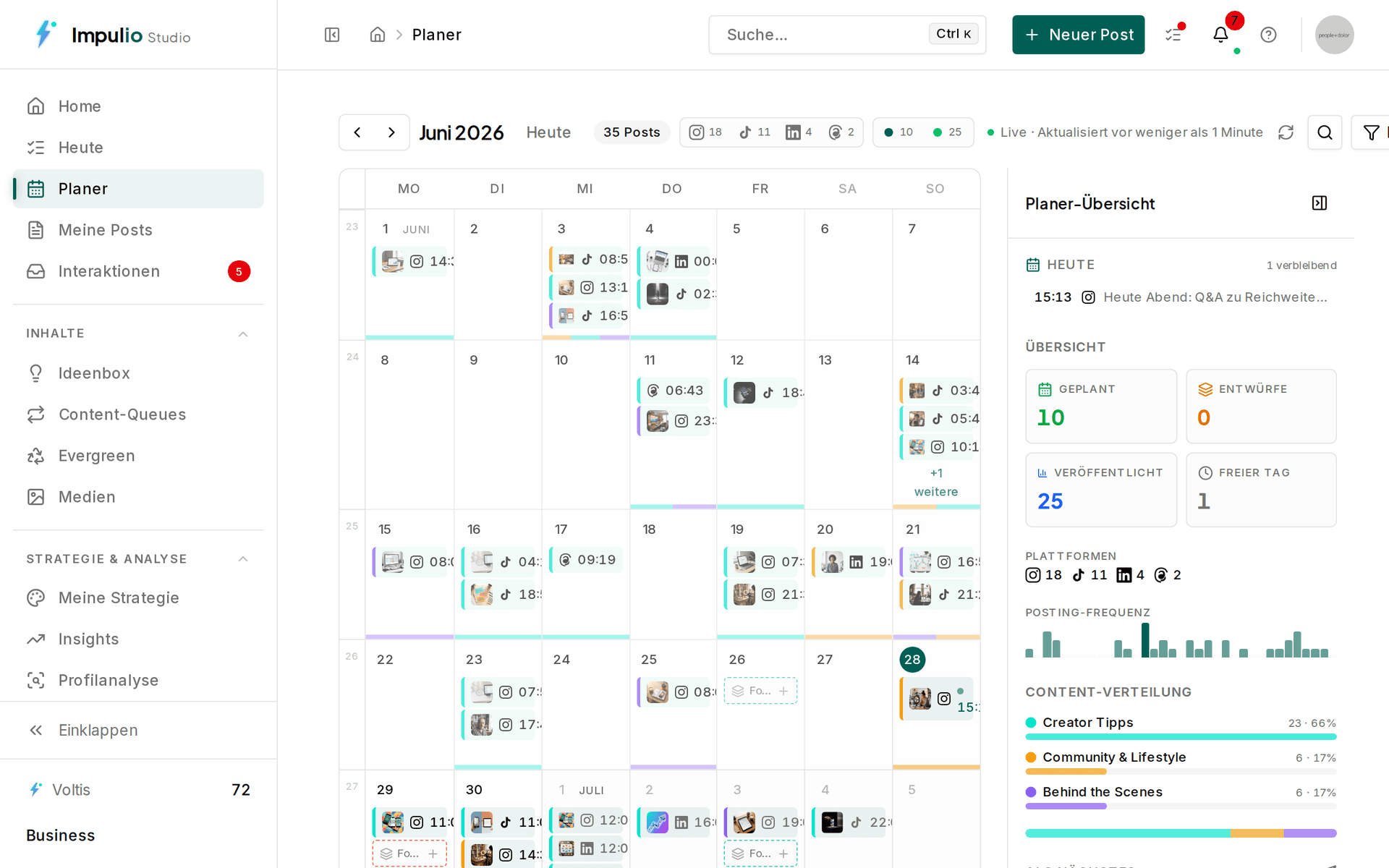This screenshot has height=868, width=1389.
Task: Collapse the STRATEGIE & ANALYSE section
Action: [x=243, y=559]
